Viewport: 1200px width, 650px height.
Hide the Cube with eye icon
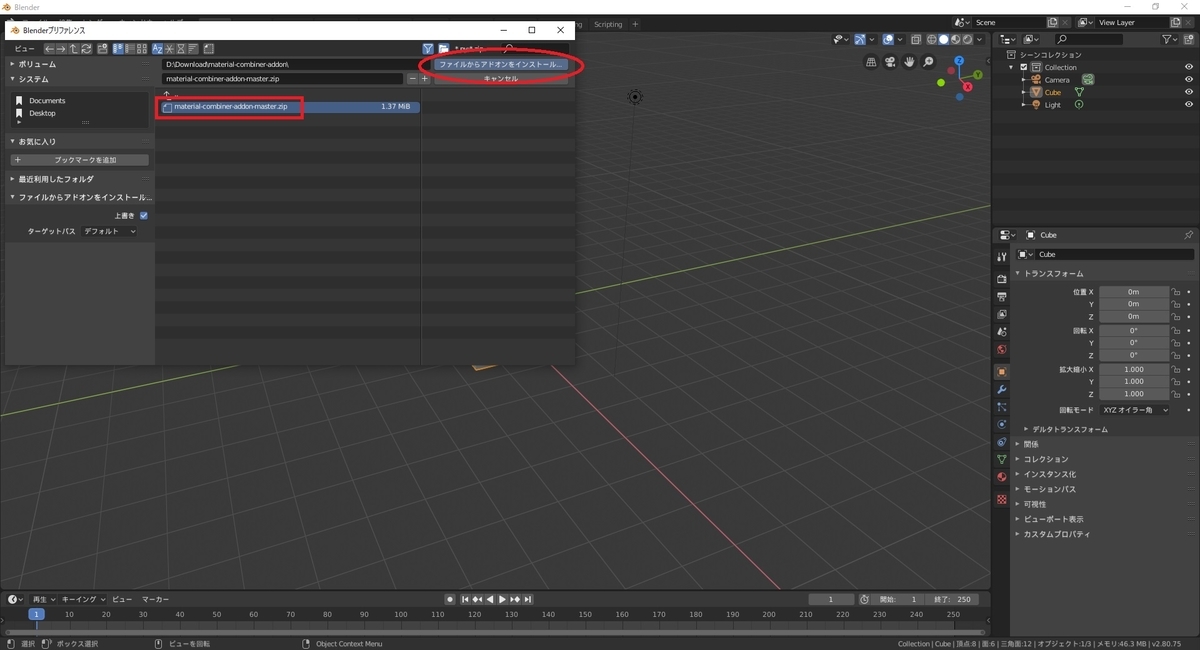(1189, 92)
